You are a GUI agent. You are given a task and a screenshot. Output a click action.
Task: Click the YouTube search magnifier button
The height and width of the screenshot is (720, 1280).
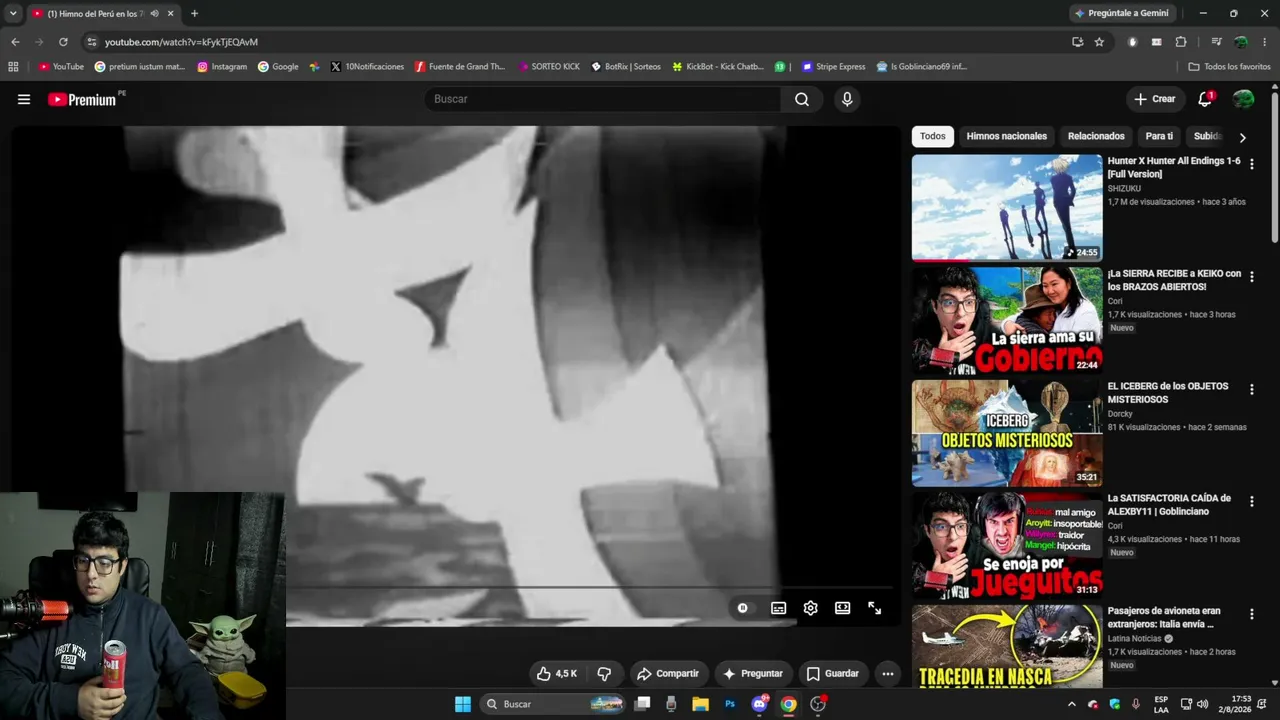pos(802,99)
